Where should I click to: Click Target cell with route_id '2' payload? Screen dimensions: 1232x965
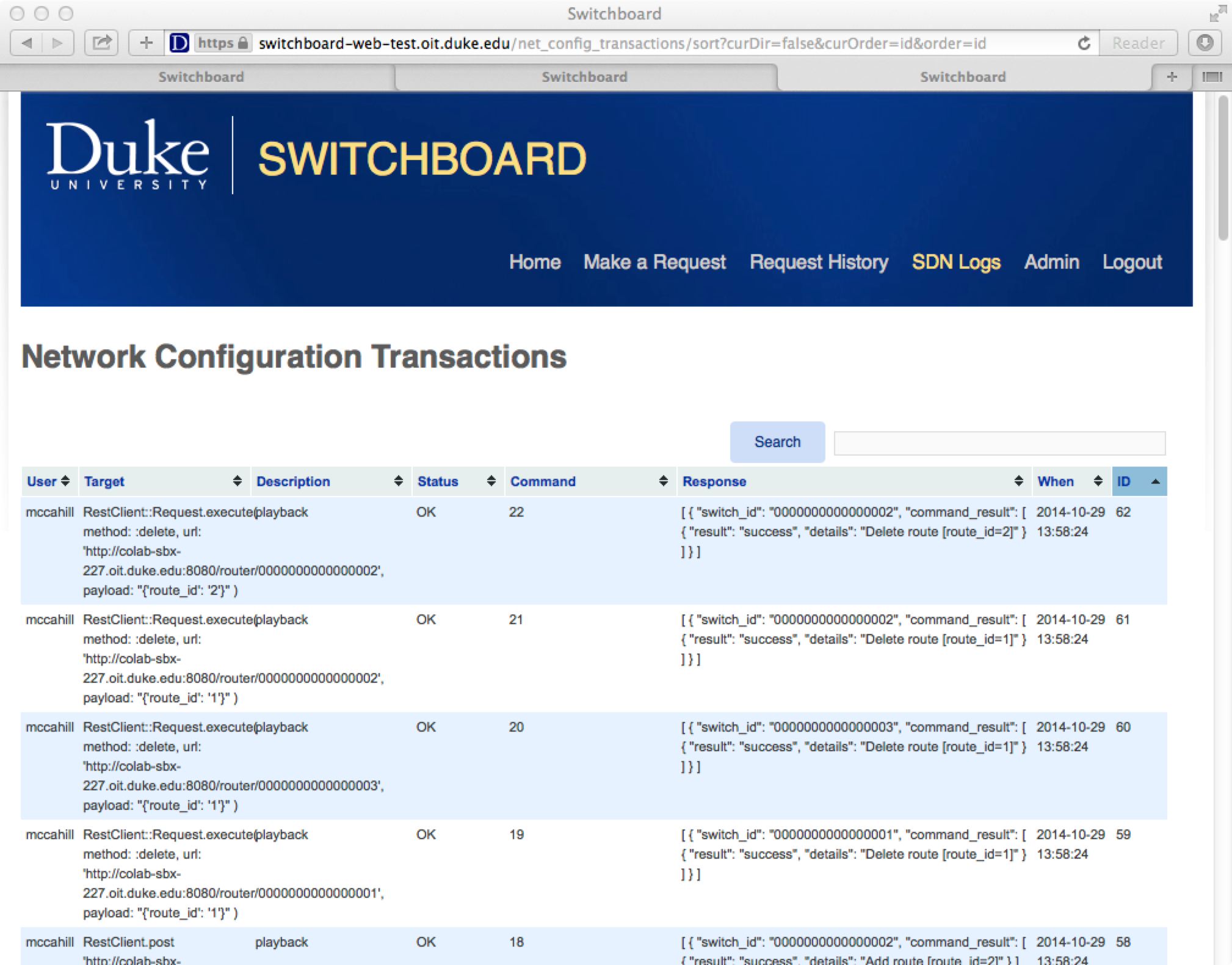(x=233, y=551)
